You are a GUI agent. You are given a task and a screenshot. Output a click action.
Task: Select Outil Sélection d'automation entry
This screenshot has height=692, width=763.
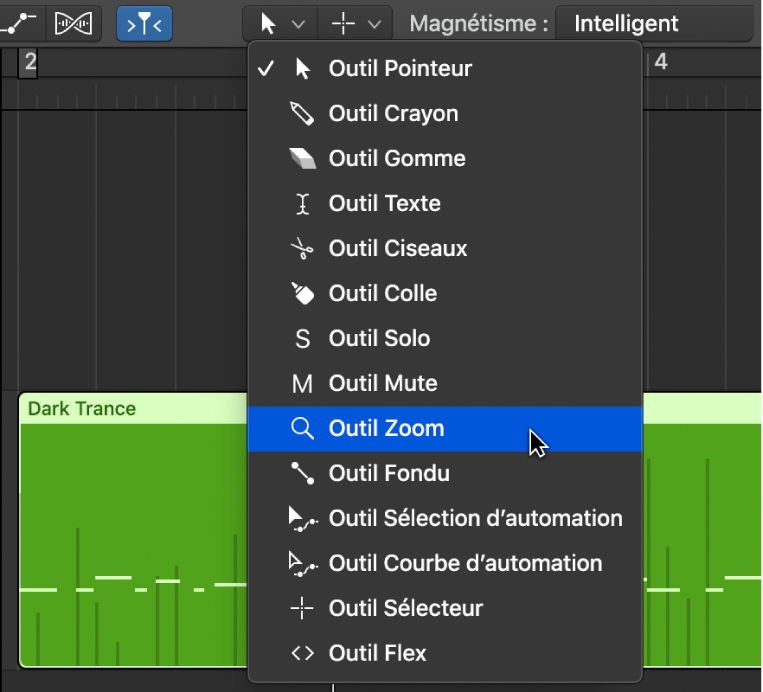coord(475,518)
